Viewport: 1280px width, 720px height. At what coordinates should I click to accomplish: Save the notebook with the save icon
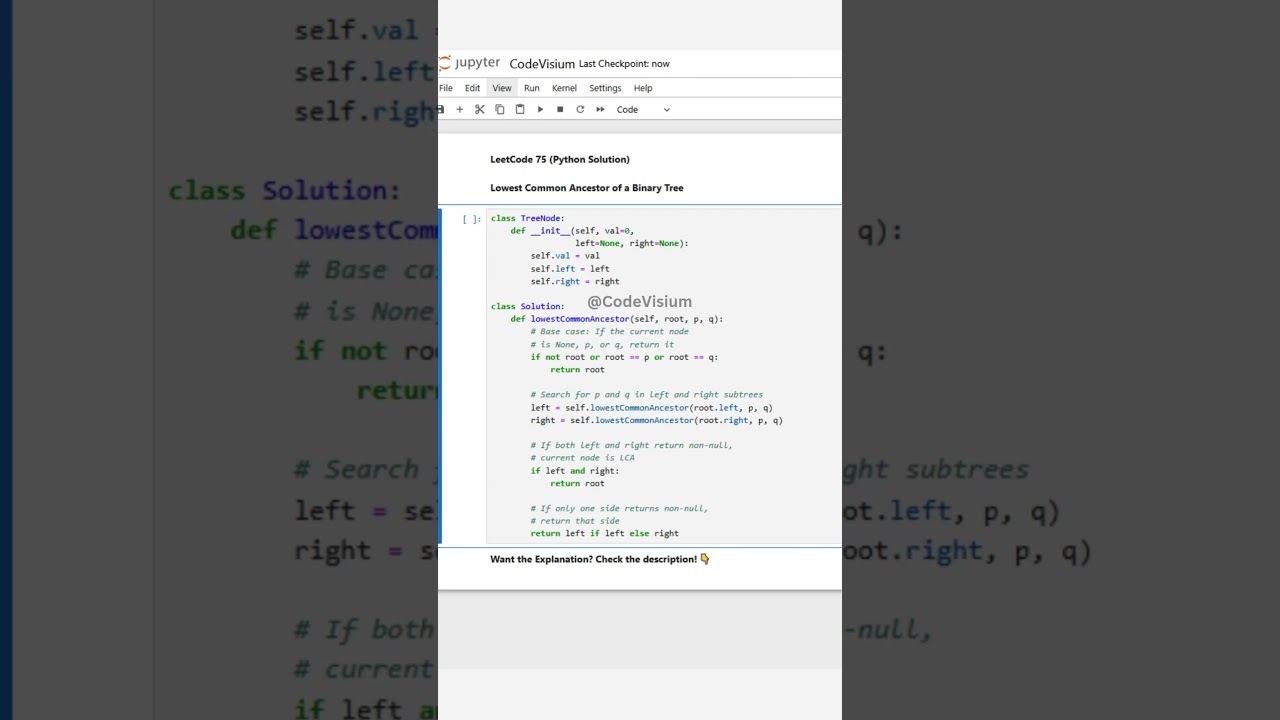click(440, 109)
